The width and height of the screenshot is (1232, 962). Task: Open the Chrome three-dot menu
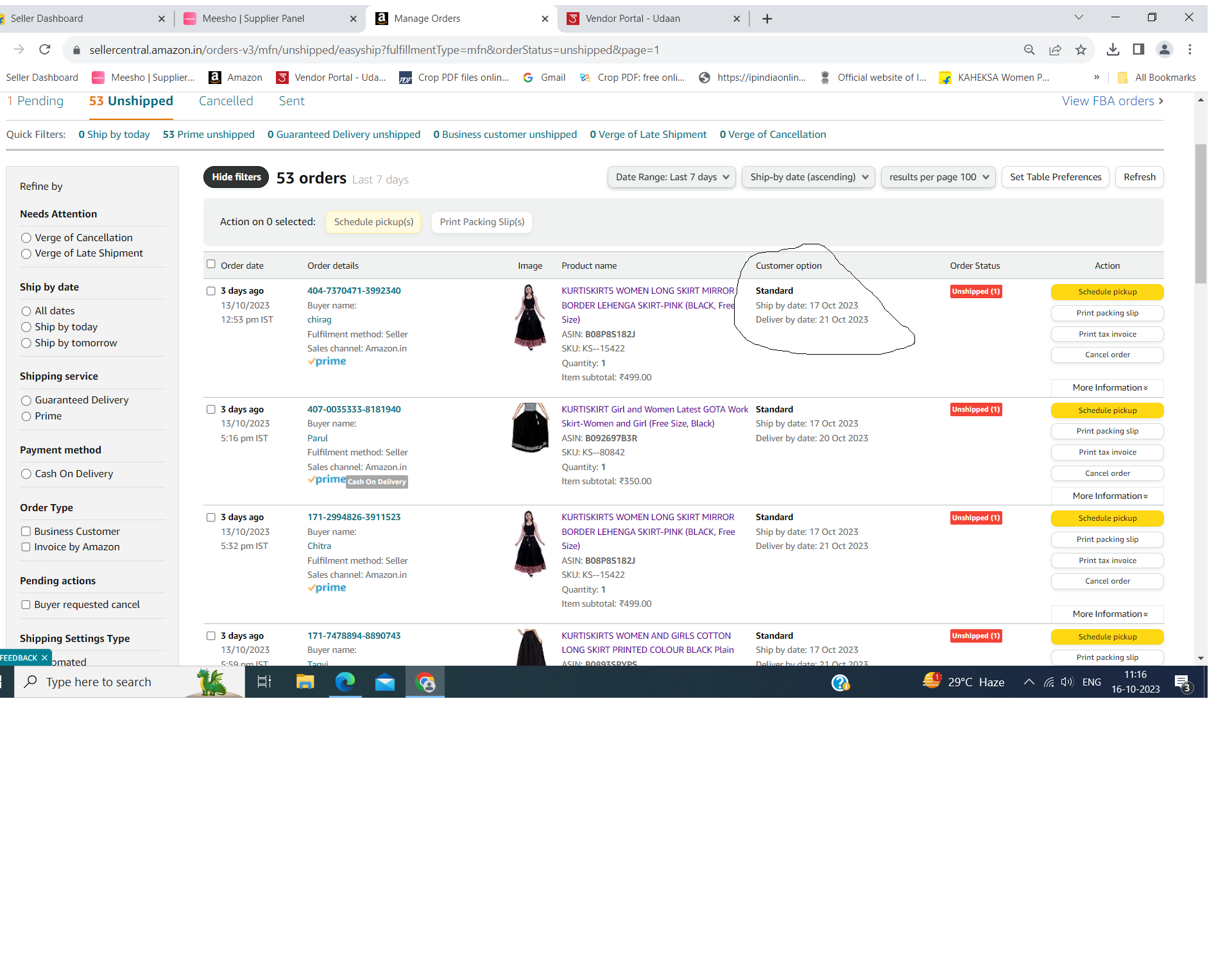point(1190,49)
